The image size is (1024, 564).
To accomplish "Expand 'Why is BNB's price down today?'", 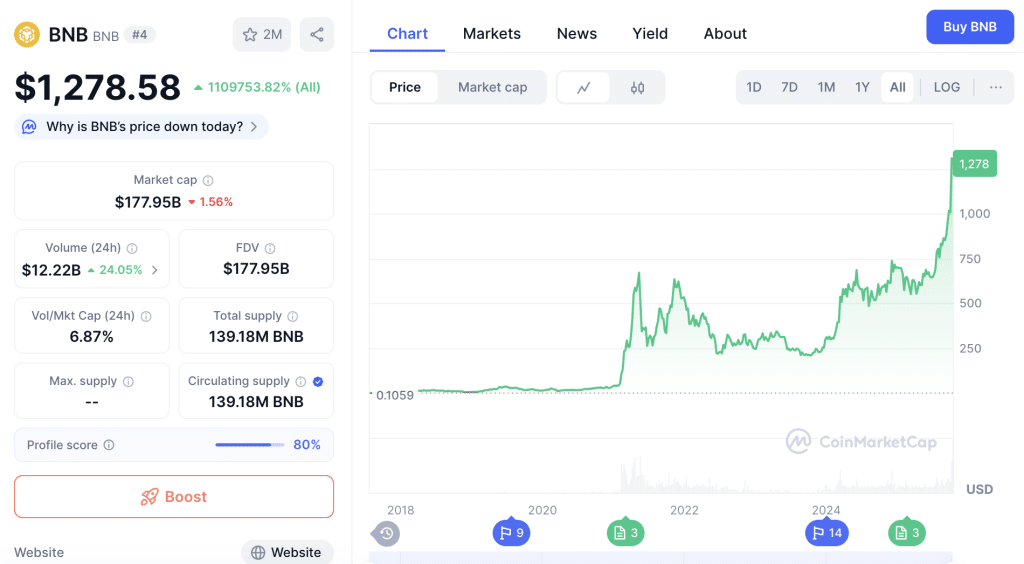I will [142, 127].
